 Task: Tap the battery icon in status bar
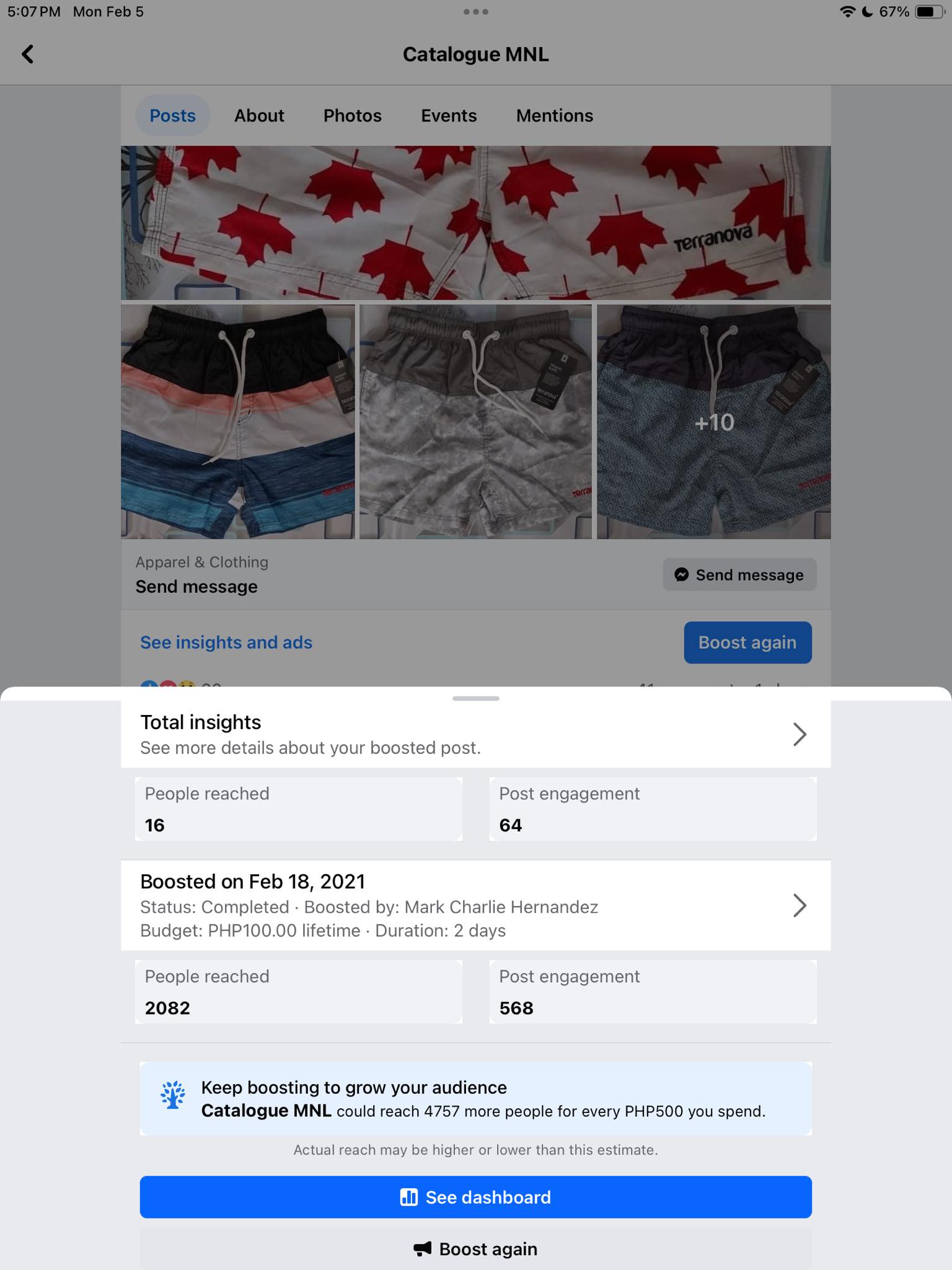pyautogui.click(x=930, y=12)
